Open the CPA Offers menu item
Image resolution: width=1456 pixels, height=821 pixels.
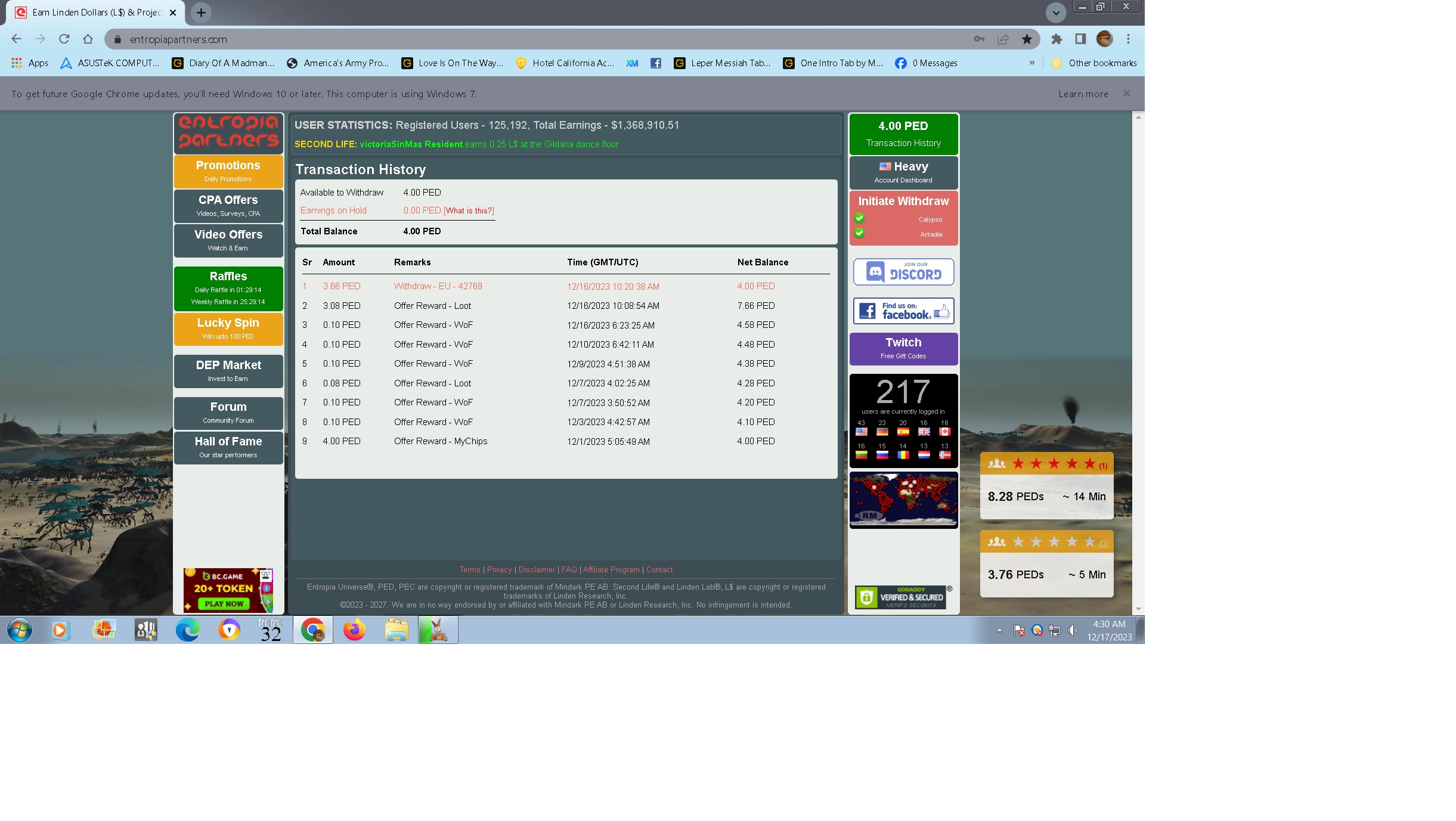pos(228,206)
